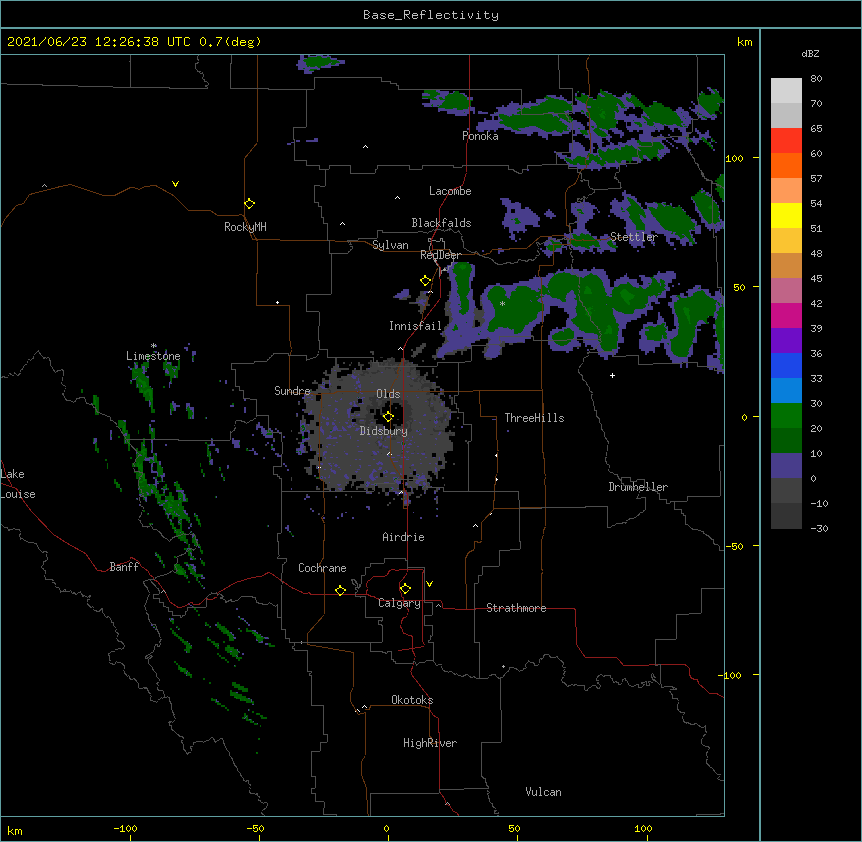Click the 45 value on the dBZ legend

tap(816, 278)
